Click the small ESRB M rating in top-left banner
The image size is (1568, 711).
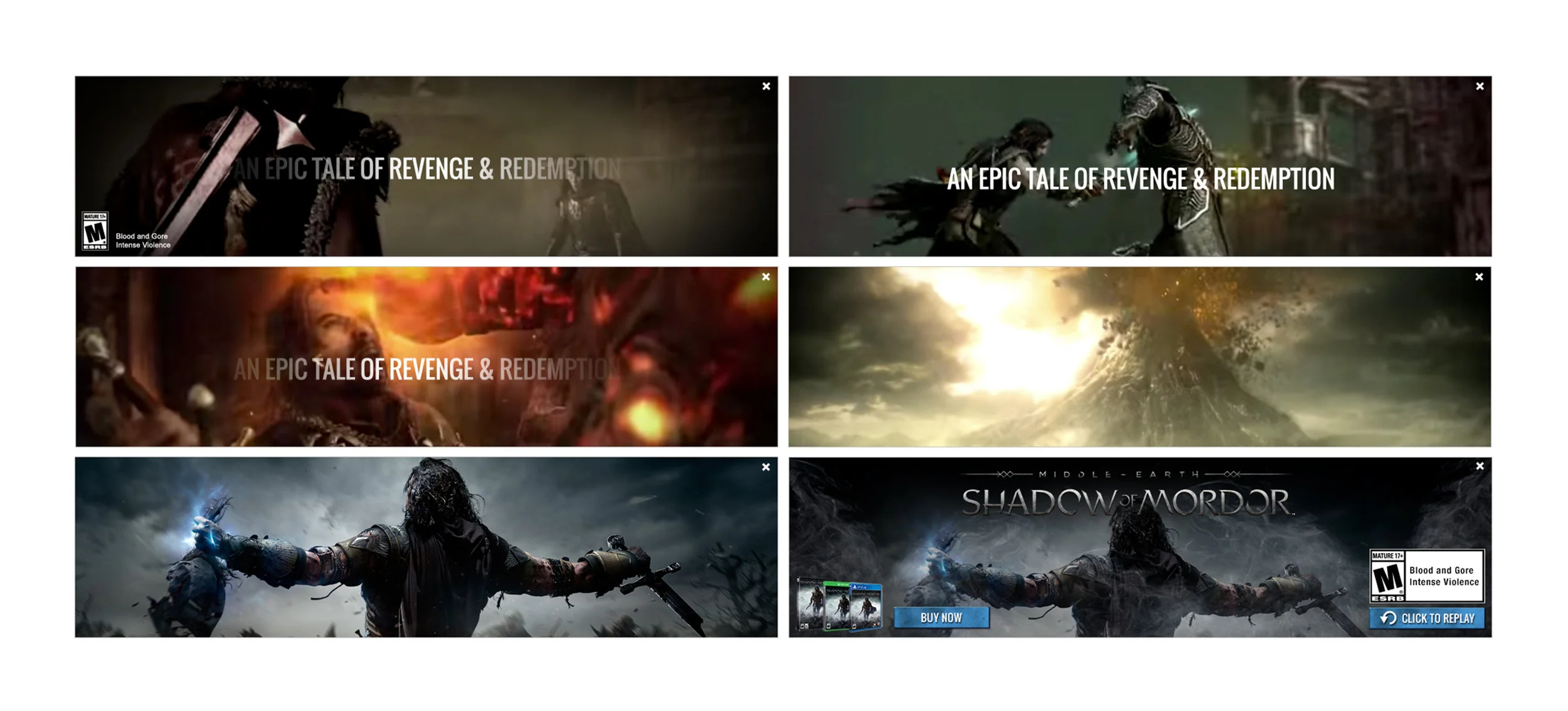95,231
